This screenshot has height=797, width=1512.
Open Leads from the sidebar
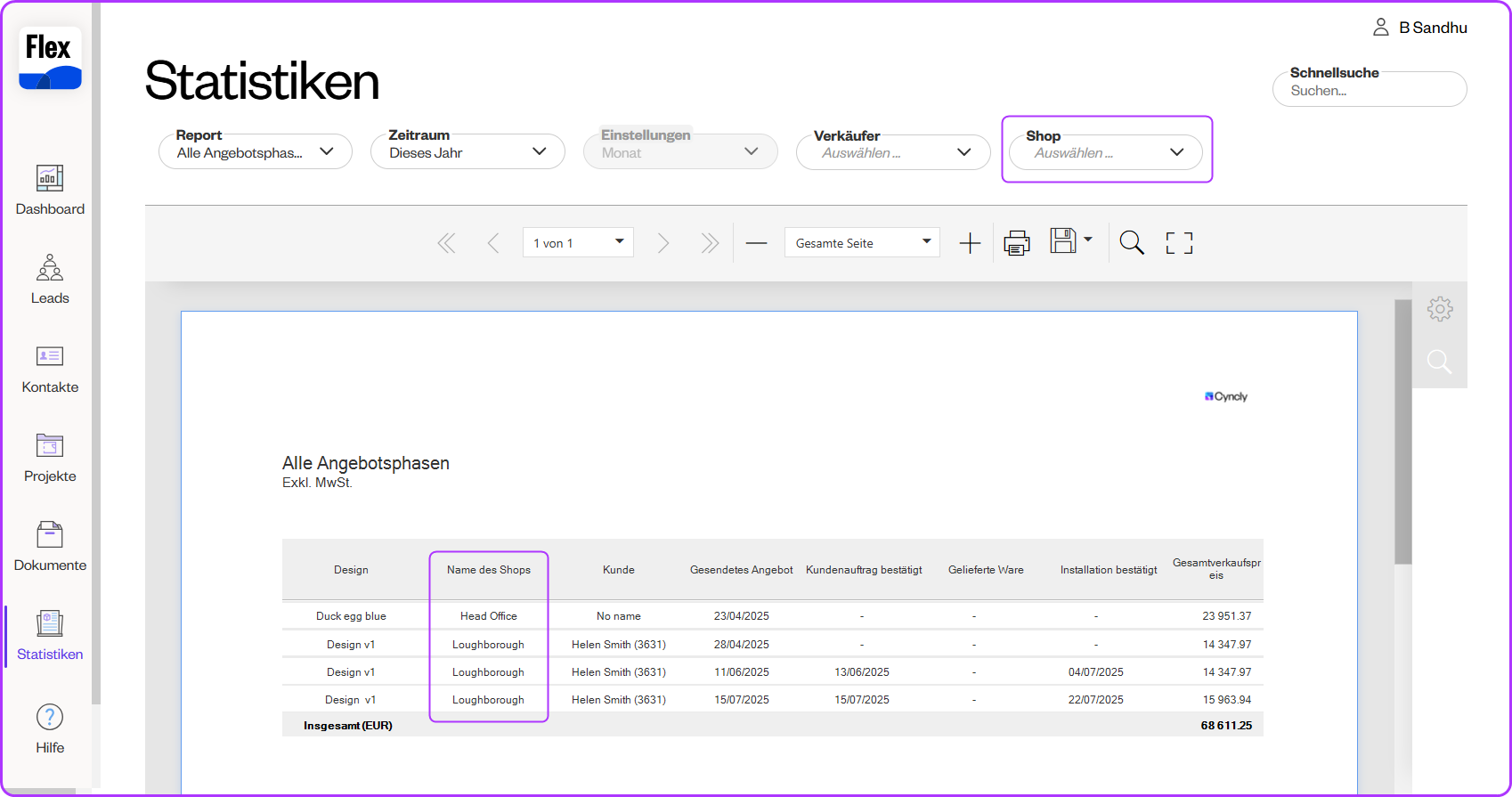[x=50, y=280]
